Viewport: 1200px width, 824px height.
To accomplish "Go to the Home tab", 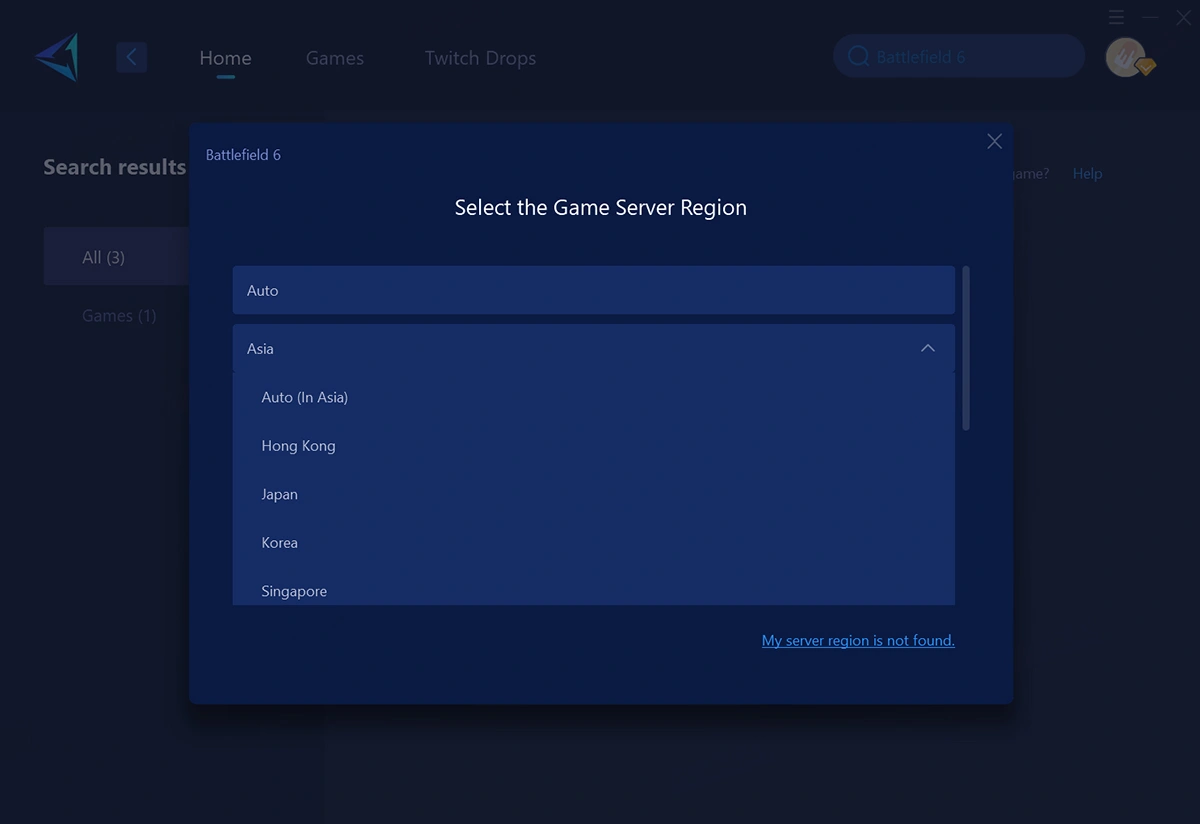I will coord(225,58).
